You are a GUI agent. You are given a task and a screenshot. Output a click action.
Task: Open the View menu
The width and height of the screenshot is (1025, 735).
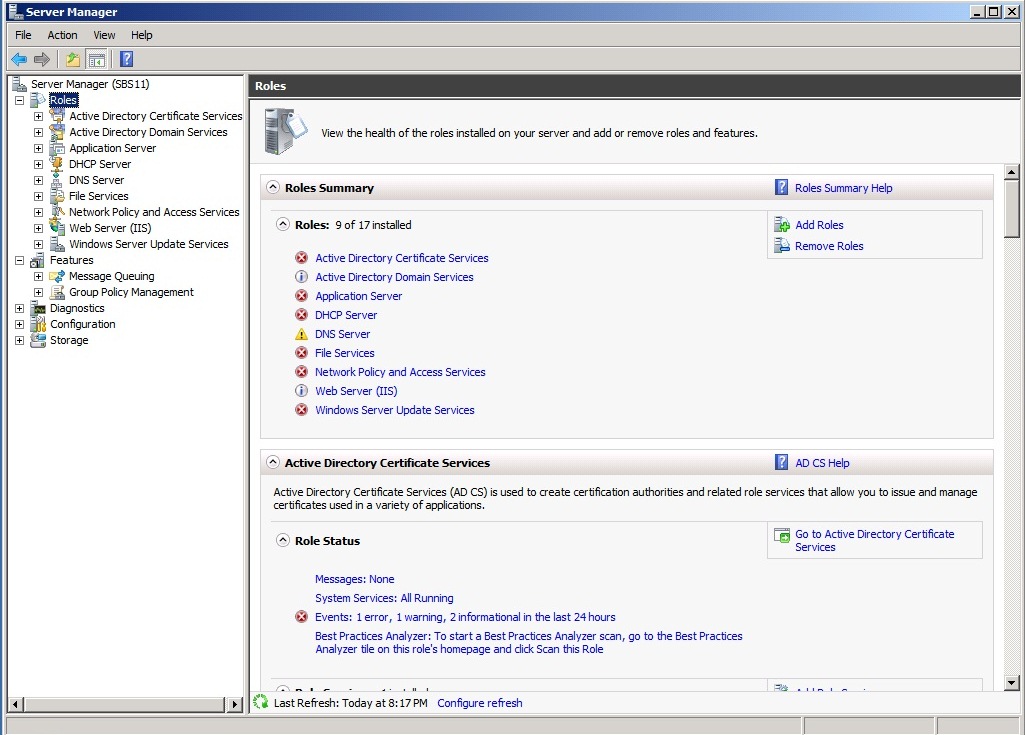click(x=104, y=34)
